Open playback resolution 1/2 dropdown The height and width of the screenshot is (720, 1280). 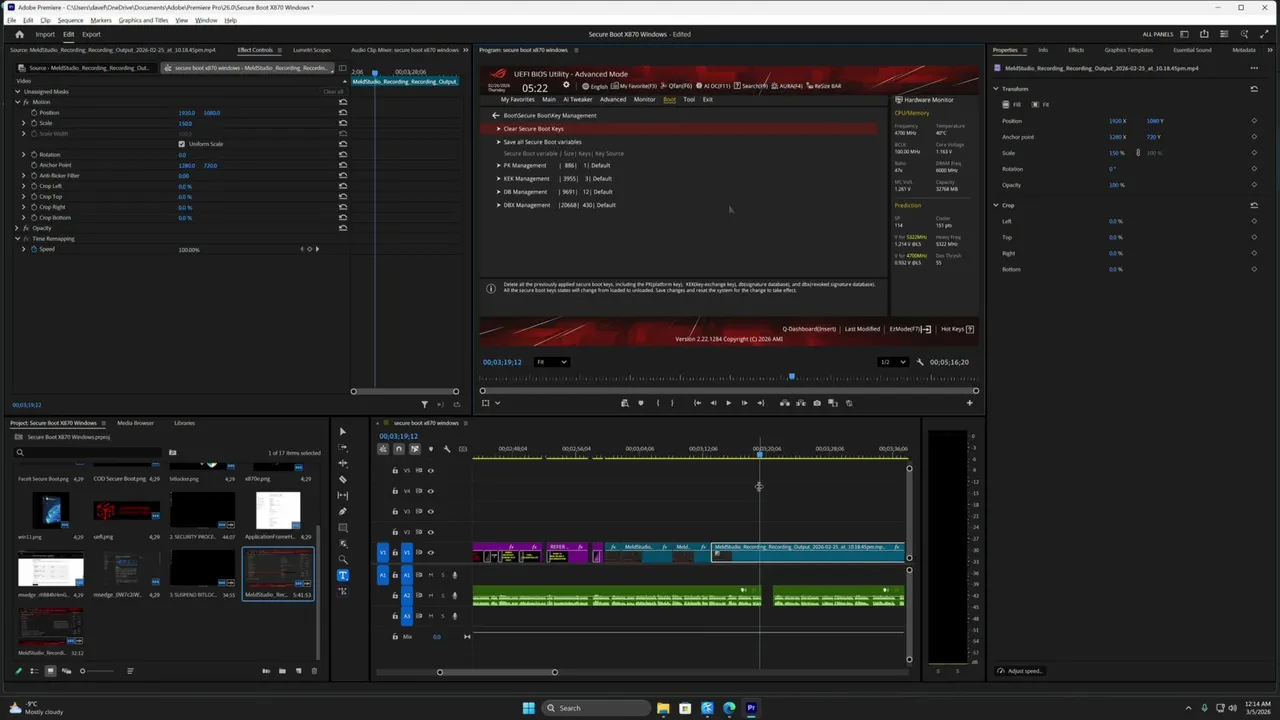(892, 362)
